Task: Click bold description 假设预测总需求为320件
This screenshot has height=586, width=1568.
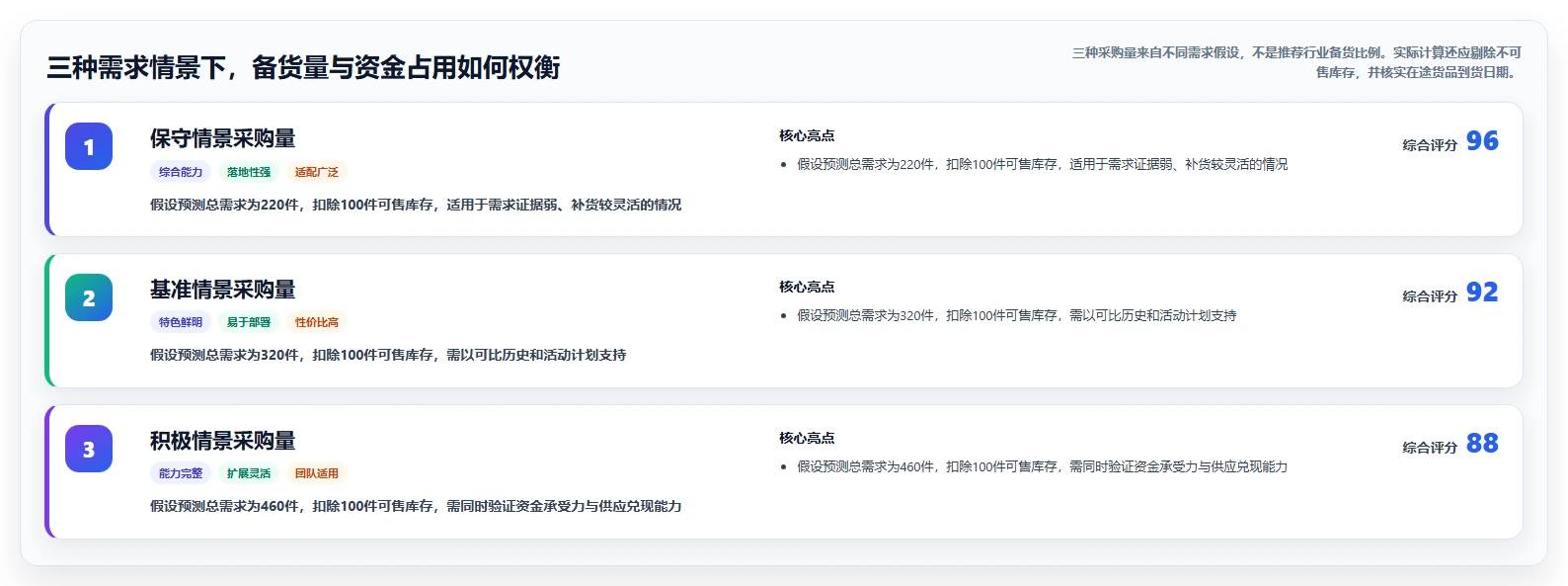Action: click(x=388, y=355)
